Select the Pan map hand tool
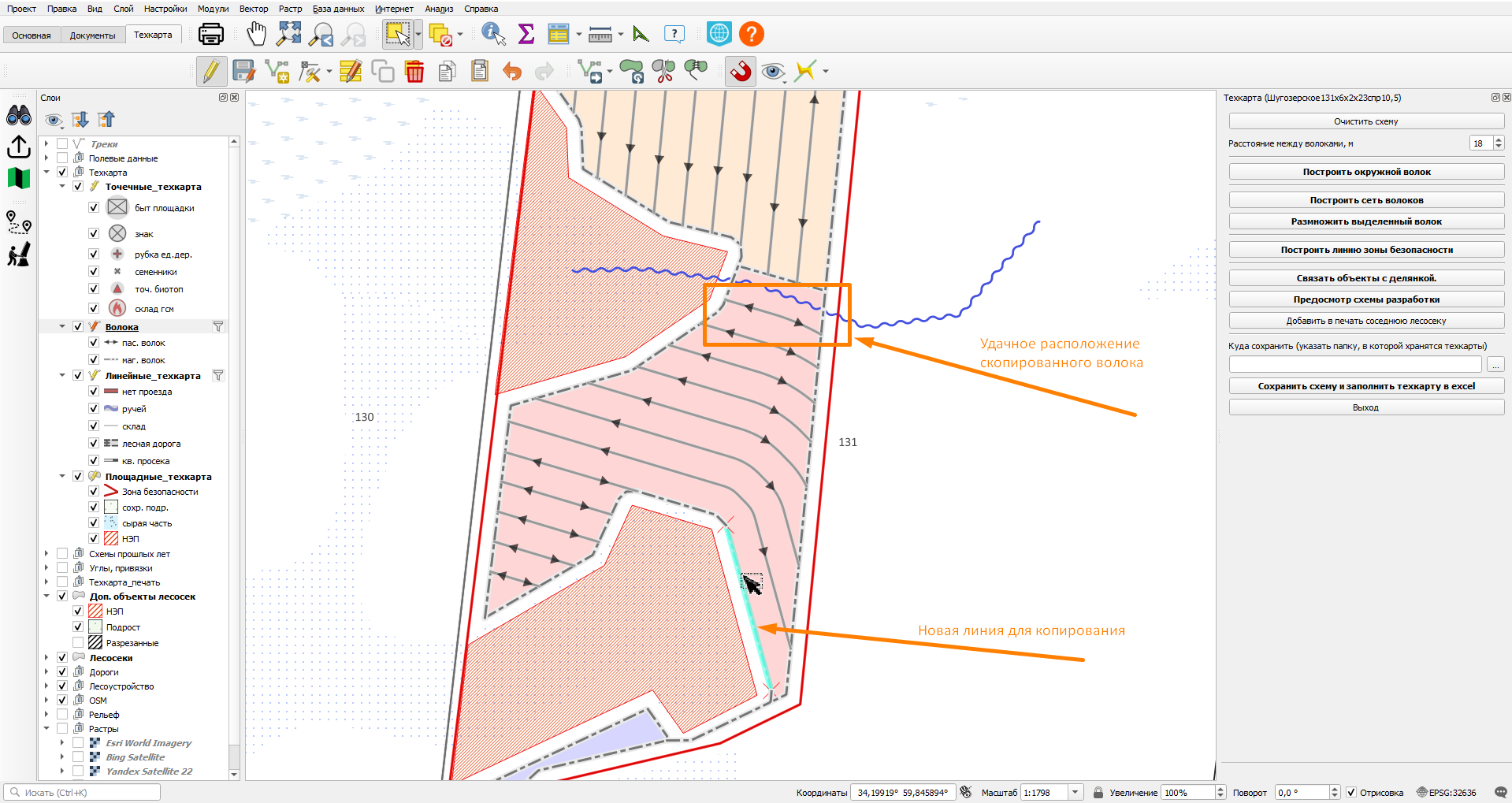1512x803 pixels. [256, 34]
